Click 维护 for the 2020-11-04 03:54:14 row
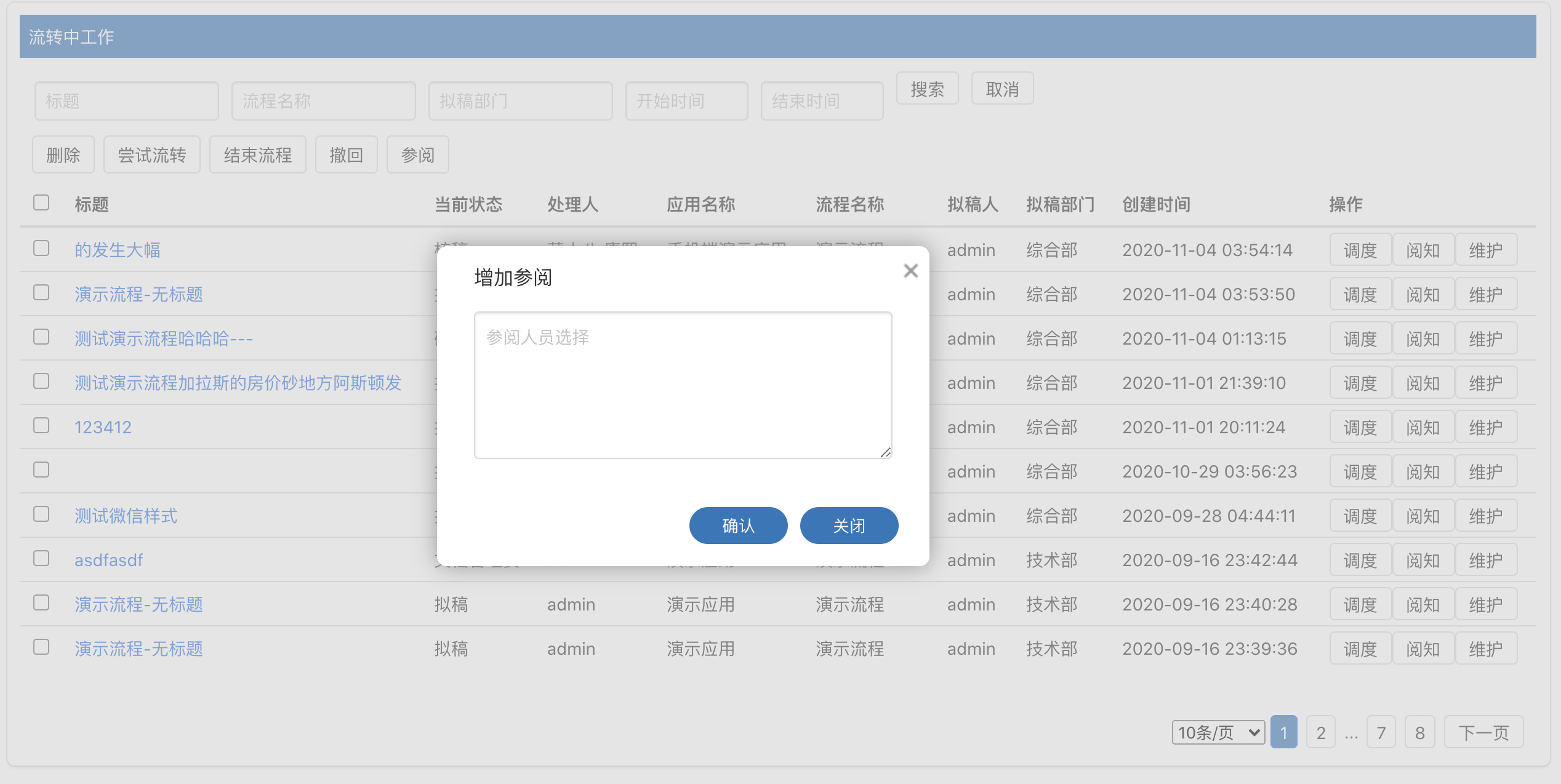Viewport: 1561px width, 784px height. coord(1486,250)
